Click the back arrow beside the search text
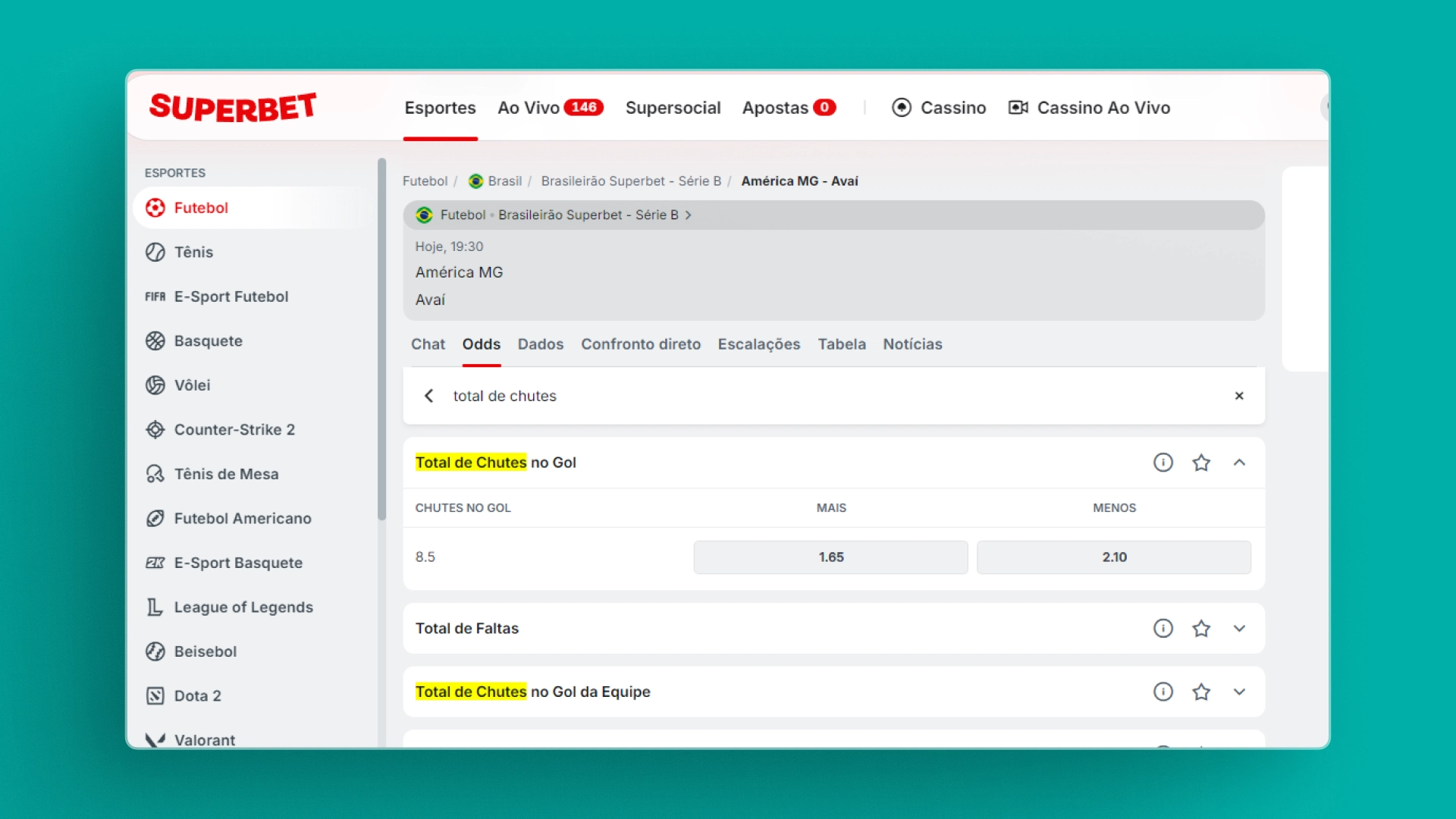The height and width of the screenshot is (819, 1456). pos(429,396)
